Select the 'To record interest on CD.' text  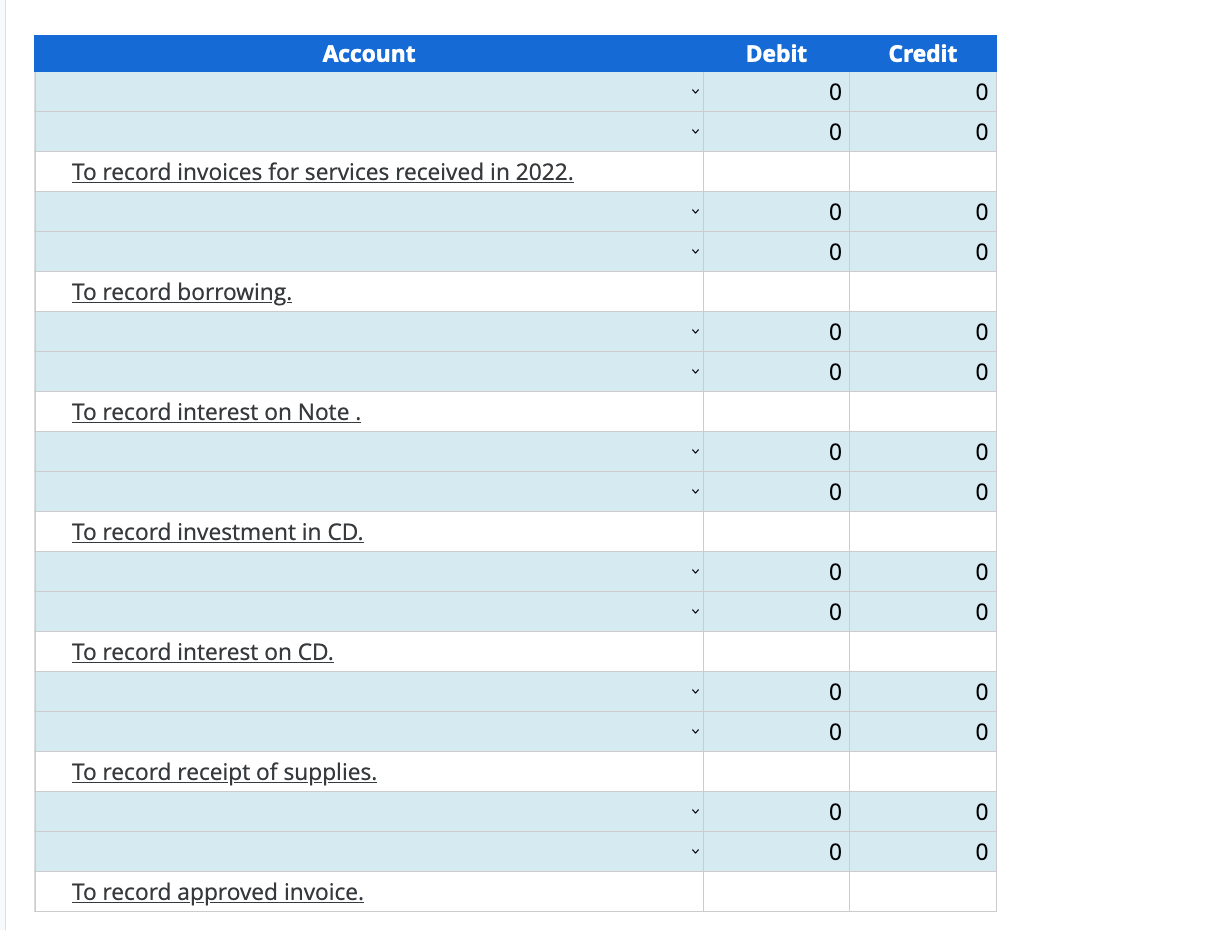[203, 652]
